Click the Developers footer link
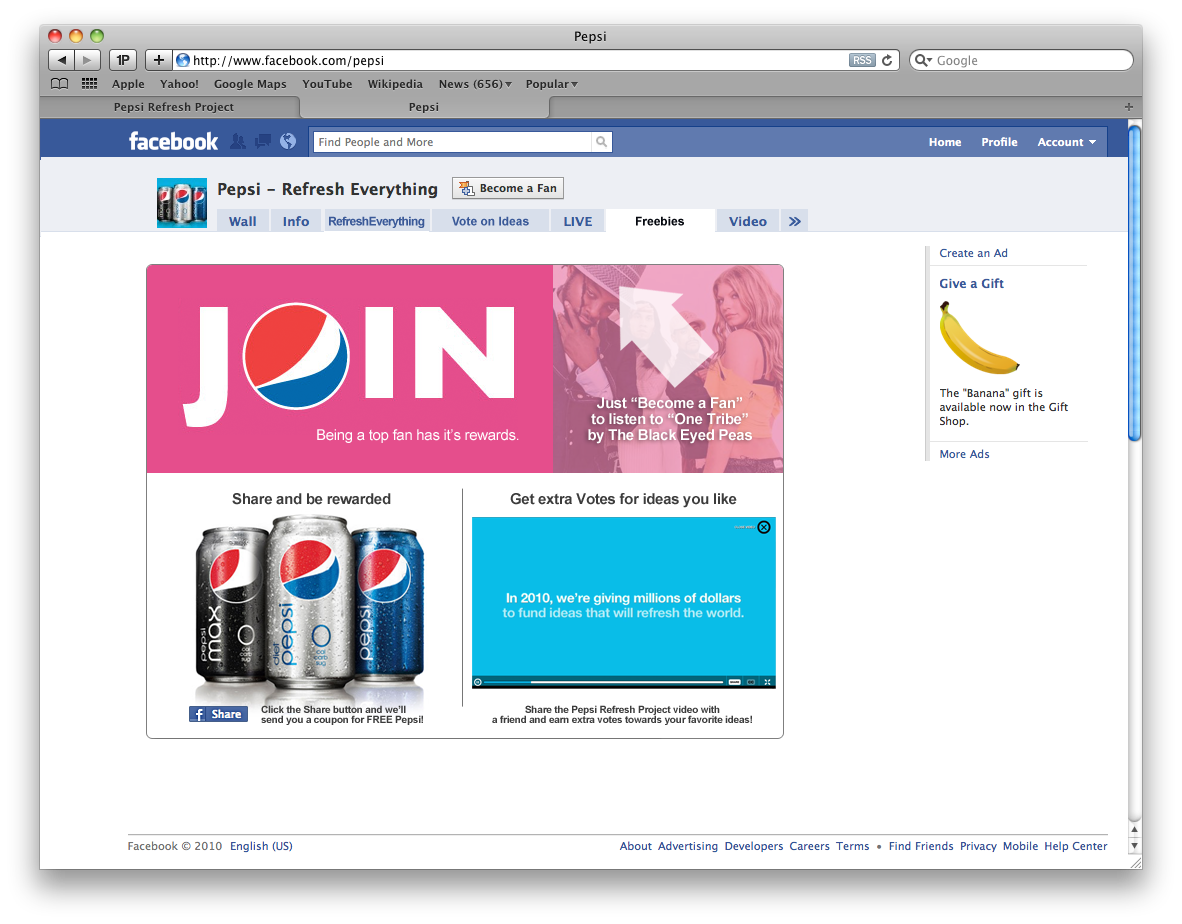1182x924 pixels. coord(754,846)
